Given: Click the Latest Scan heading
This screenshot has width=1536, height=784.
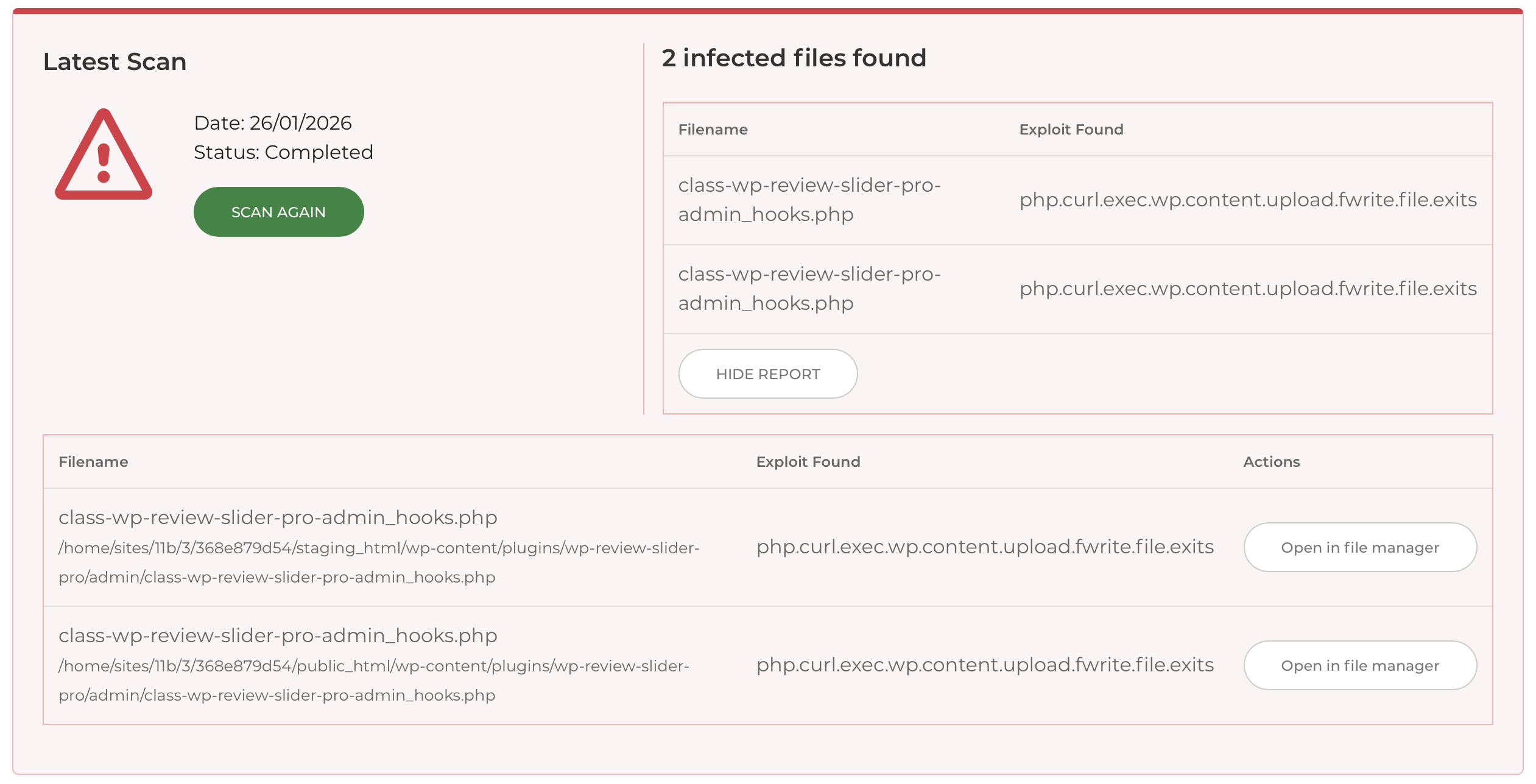Looking at the screenshot, I should [114, 61].
